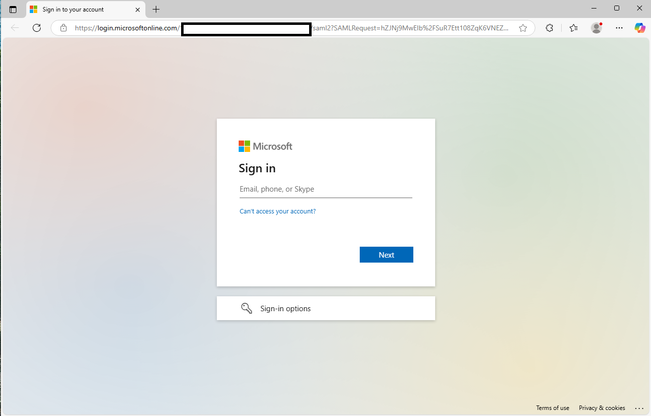Viewport: 651px width, 416px height.
Task: Select the 'Sign in to your account' tab
Action: click(x=86, y=9)
